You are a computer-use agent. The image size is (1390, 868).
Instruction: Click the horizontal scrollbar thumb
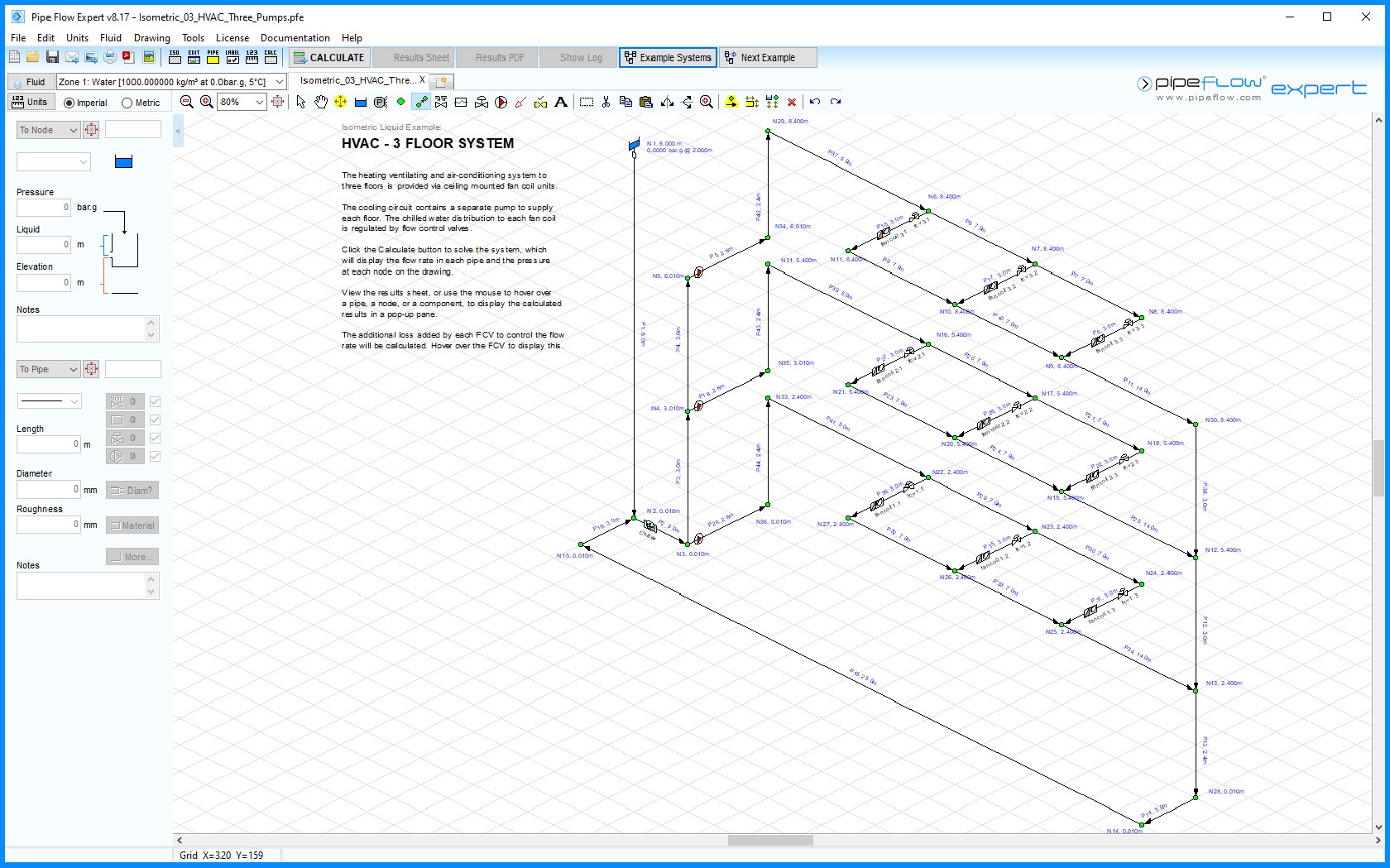[x=770, y=840]
